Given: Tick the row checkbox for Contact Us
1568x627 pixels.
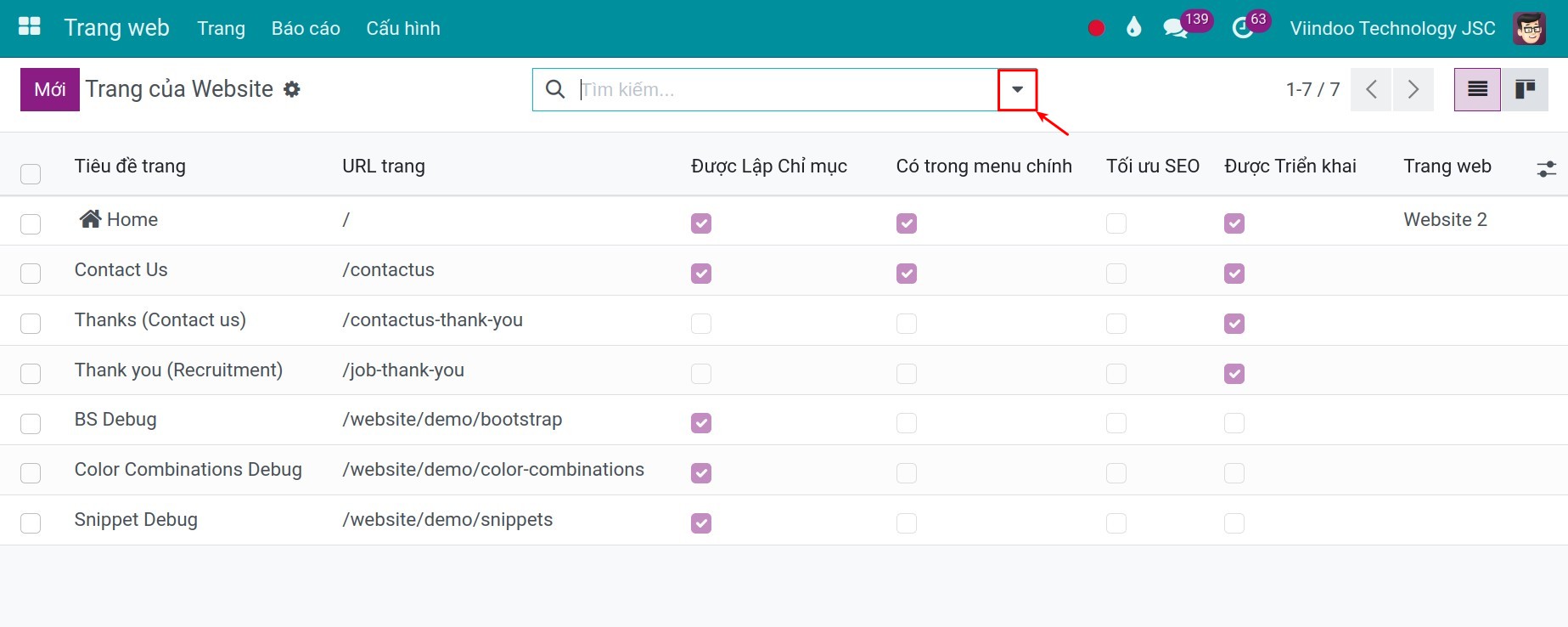Looking at the screenshot, I should [31, 274].
